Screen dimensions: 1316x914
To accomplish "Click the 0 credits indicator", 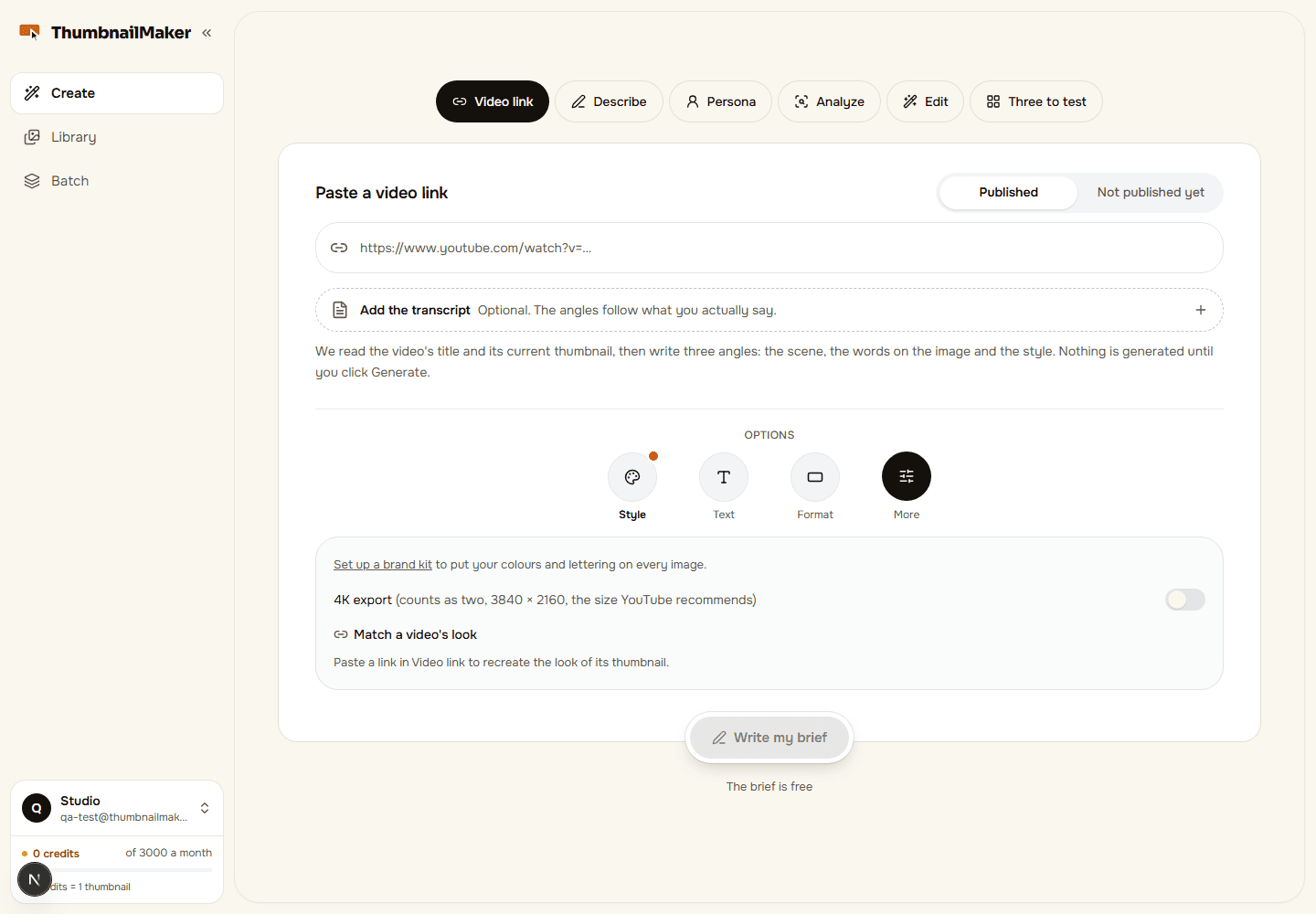I will [51, 854].
